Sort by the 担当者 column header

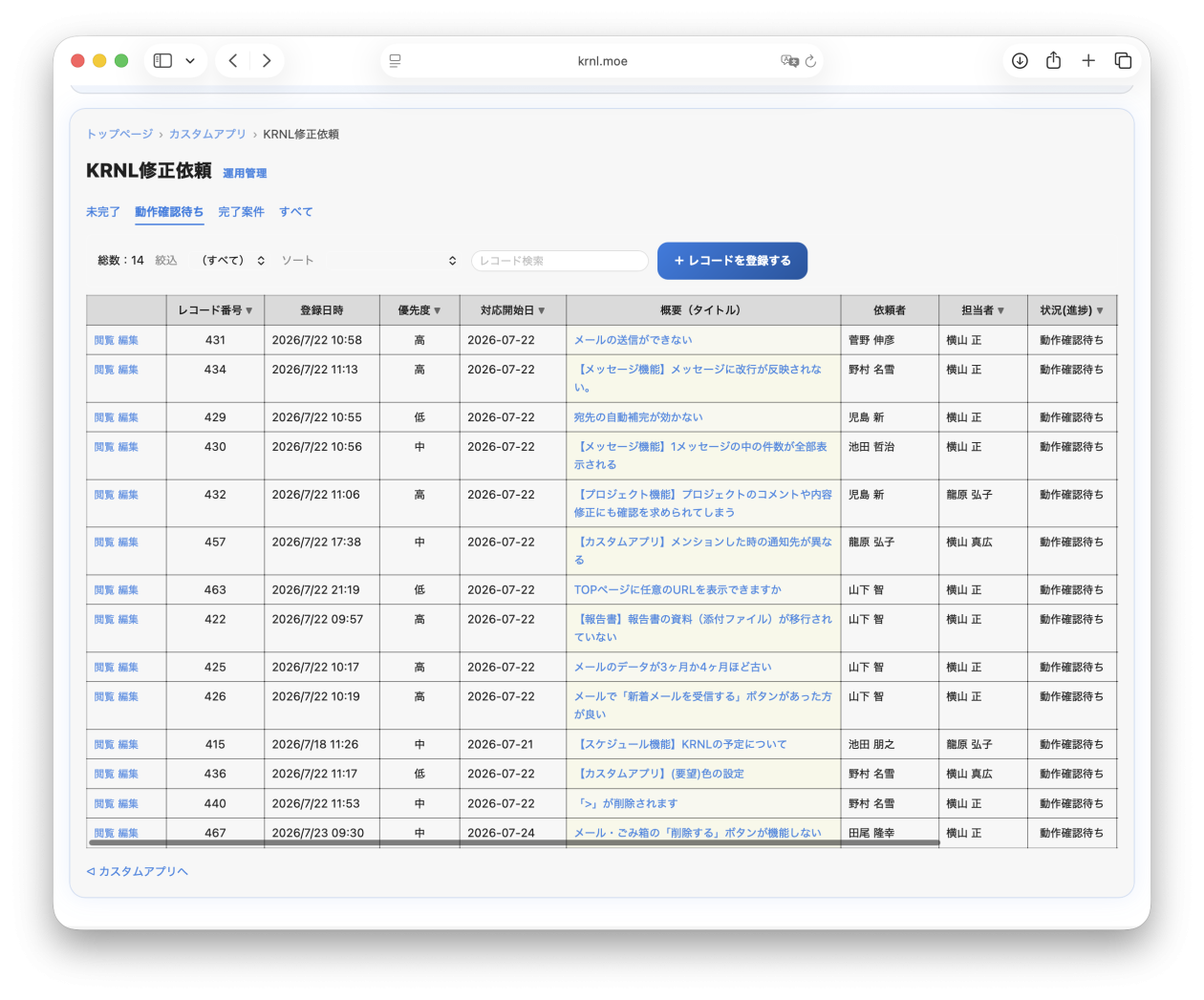[982, 310]
